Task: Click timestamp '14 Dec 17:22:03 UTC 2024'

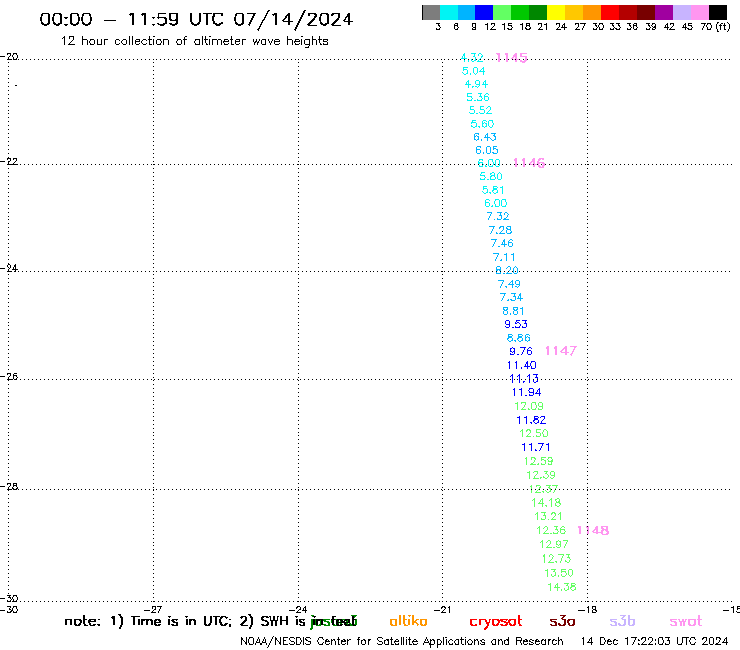Action: (x=655, y=642)
